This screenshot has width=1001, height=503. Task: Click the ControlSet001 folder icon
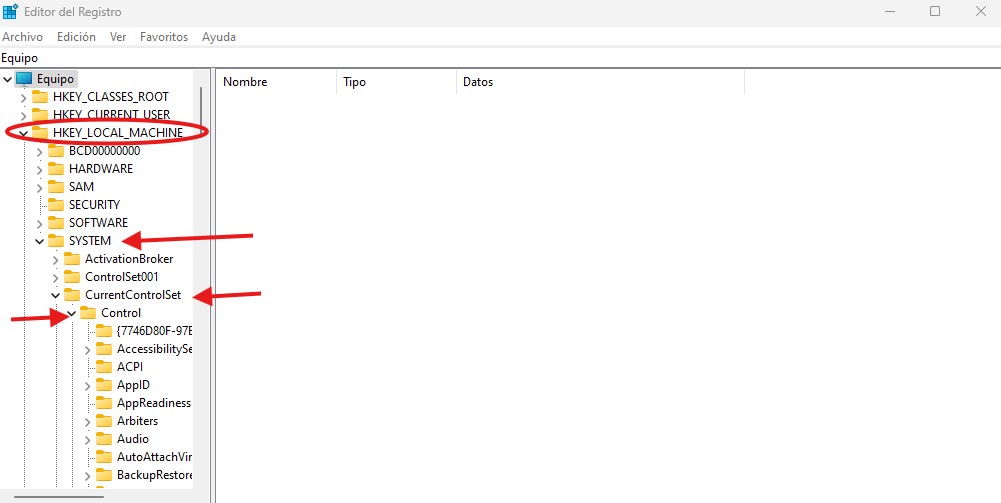[x=72, y=277]
